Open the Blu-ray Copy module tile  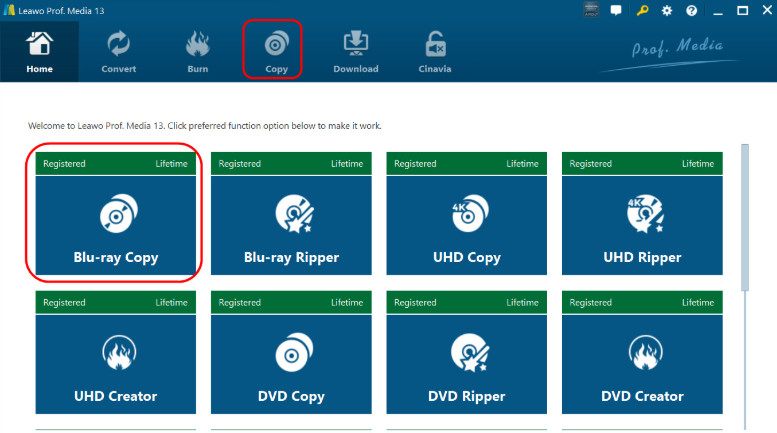point(115,214)
